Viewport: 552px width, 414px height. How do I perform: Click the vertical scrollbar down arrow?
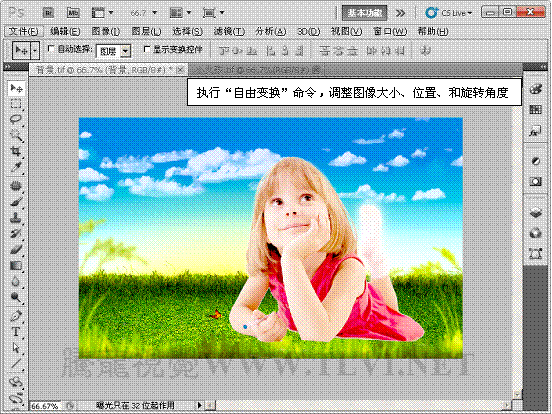coord(516,394)
